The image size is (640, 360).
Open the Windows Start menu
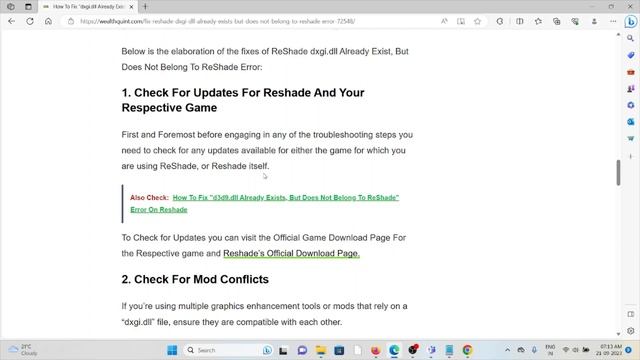coord(172,350)
